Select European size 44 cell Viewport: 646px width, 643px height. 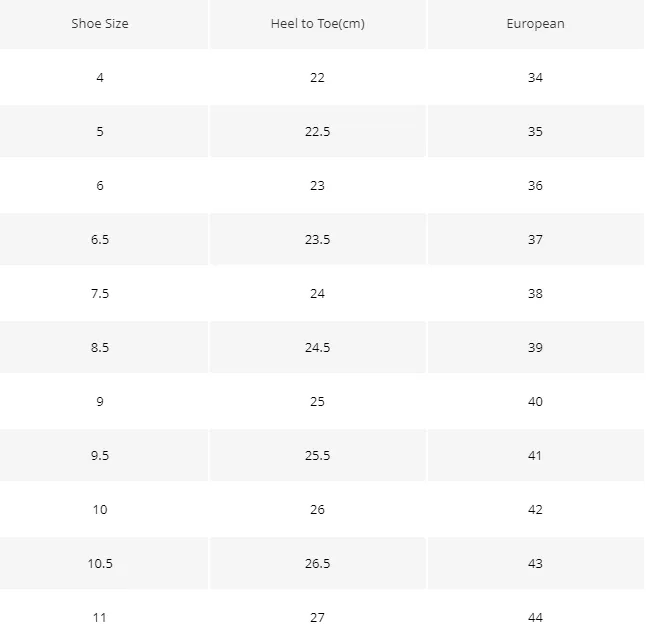pos(536,617)
